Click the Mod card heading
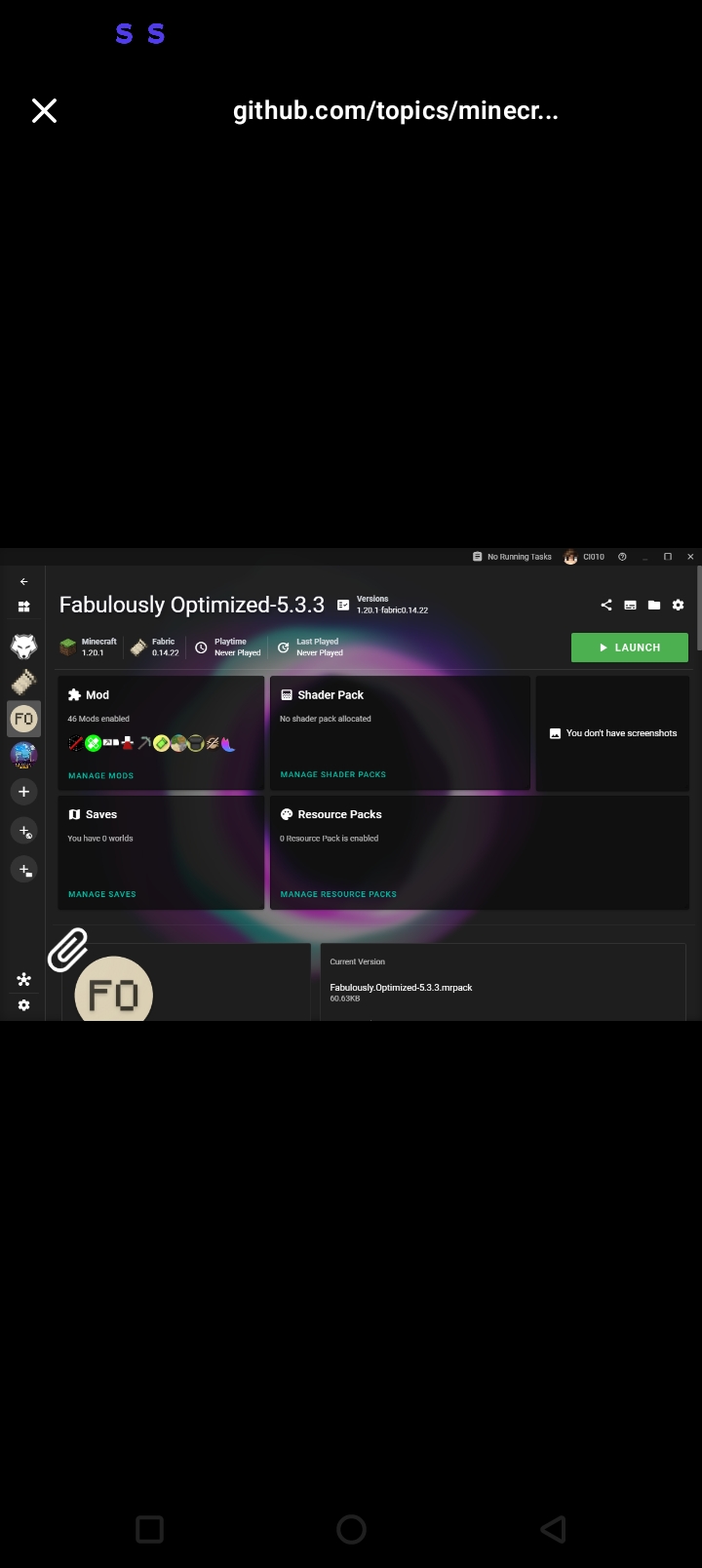Screen dimensions: 702x1568 point(88,695)
